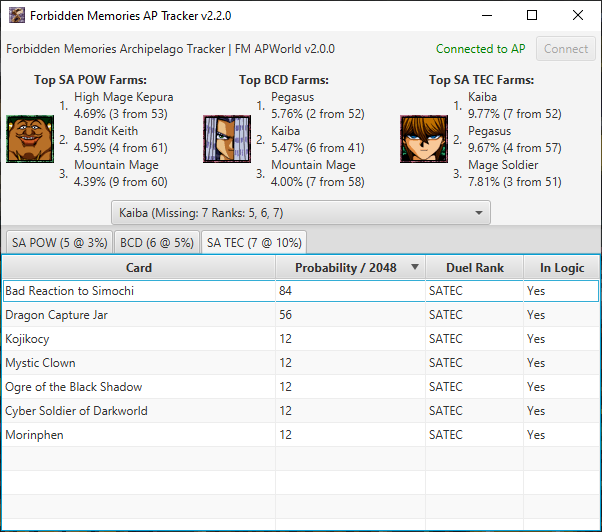Click the High Mage Kepura portrait icon

tap(30, 139)
